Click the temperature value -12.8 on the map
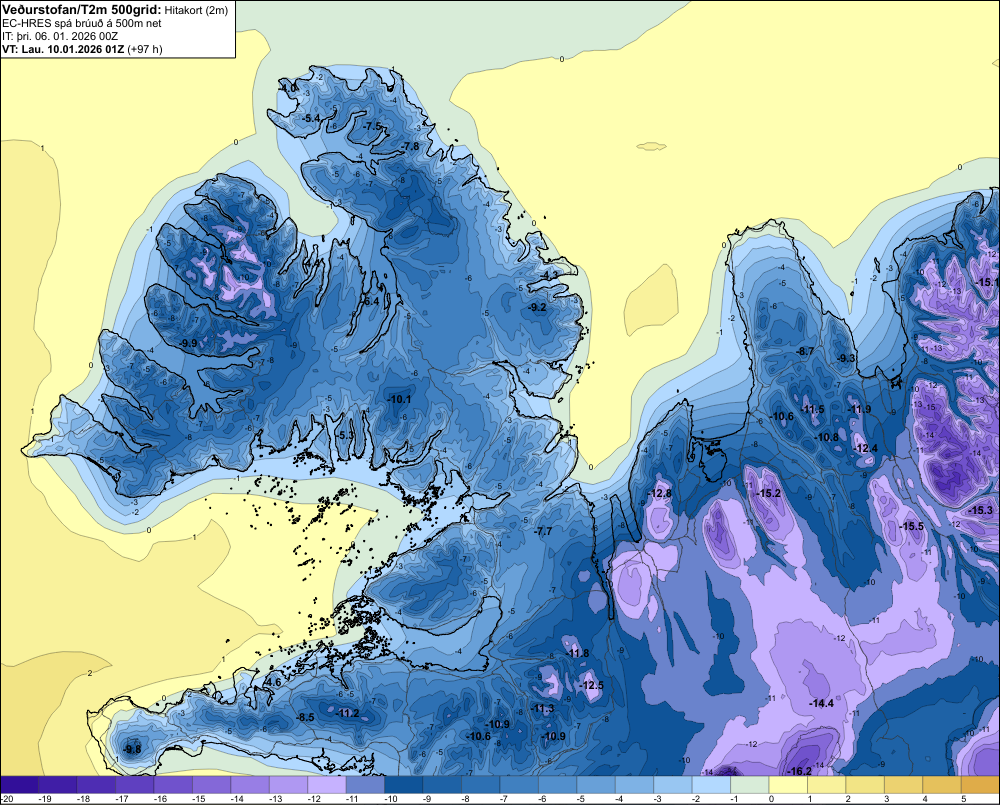 coord(659,494)
